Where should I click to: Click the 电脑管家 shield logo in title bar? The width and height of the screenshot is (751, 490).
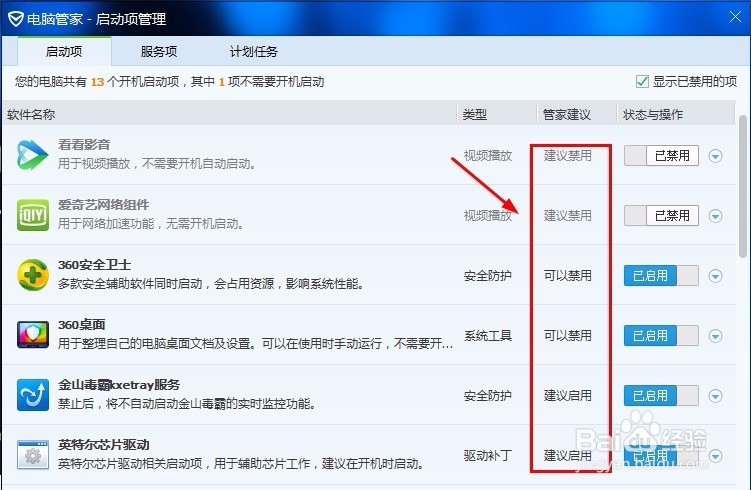click(15, 19)
